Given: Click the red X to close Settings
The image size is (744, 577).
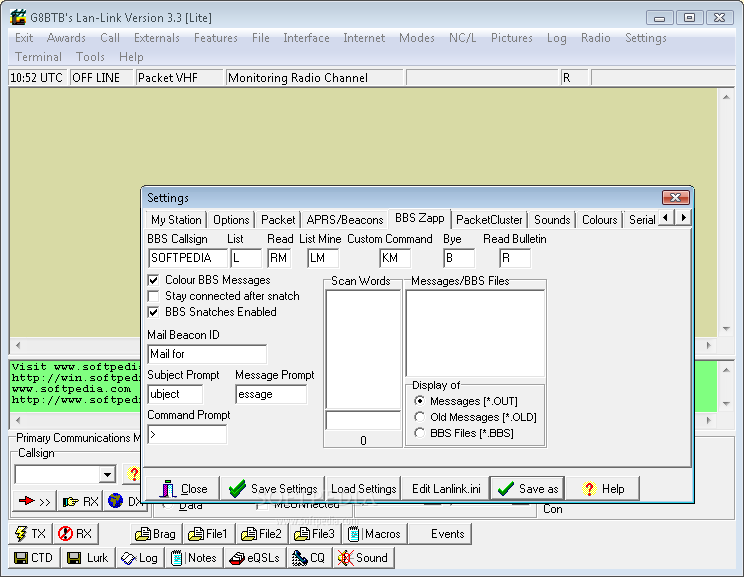Looking at the screenshot, I should point(675,197).
